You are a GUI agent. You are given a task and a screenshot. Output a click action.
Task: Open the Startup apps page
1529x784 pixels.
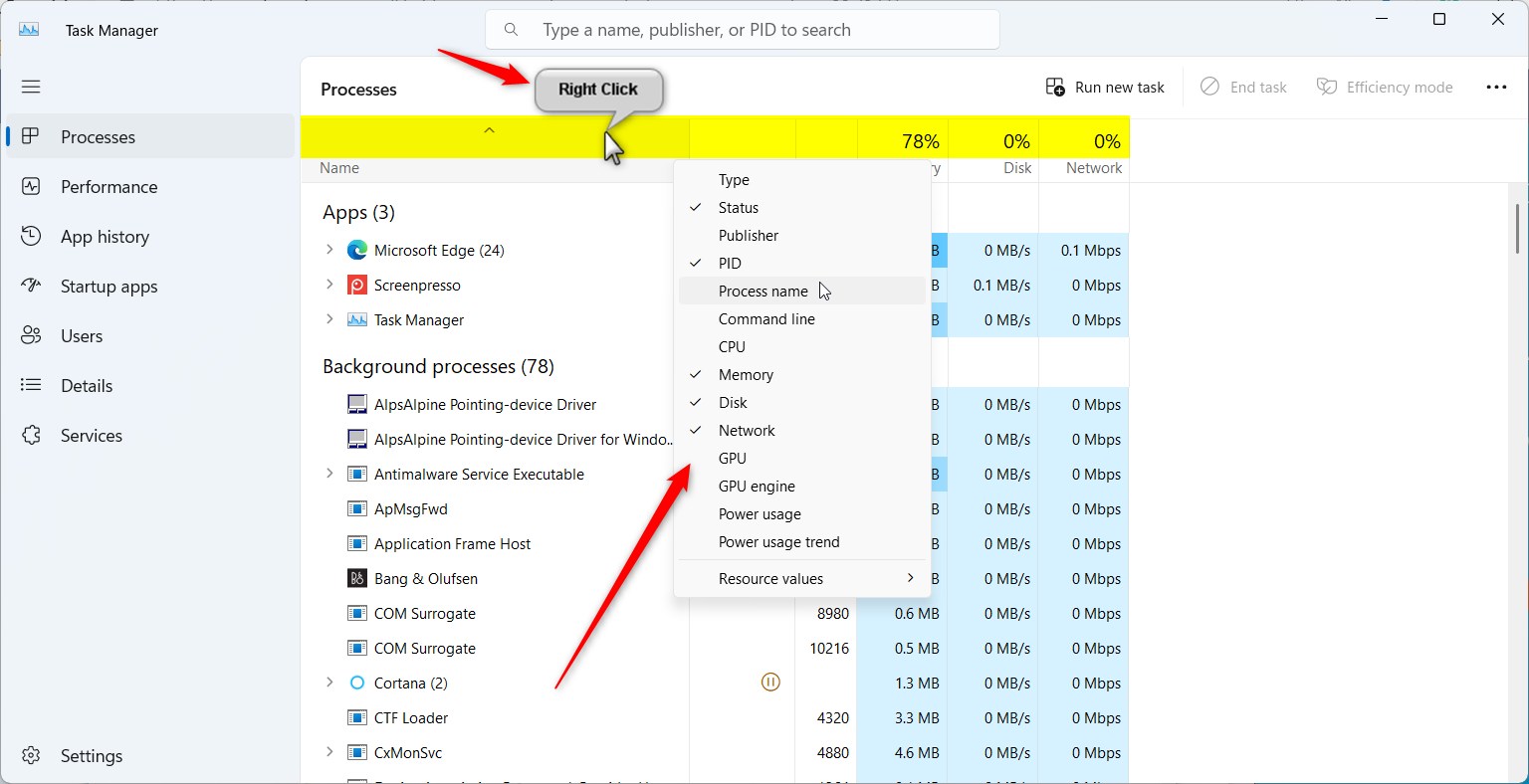[150, 286]
